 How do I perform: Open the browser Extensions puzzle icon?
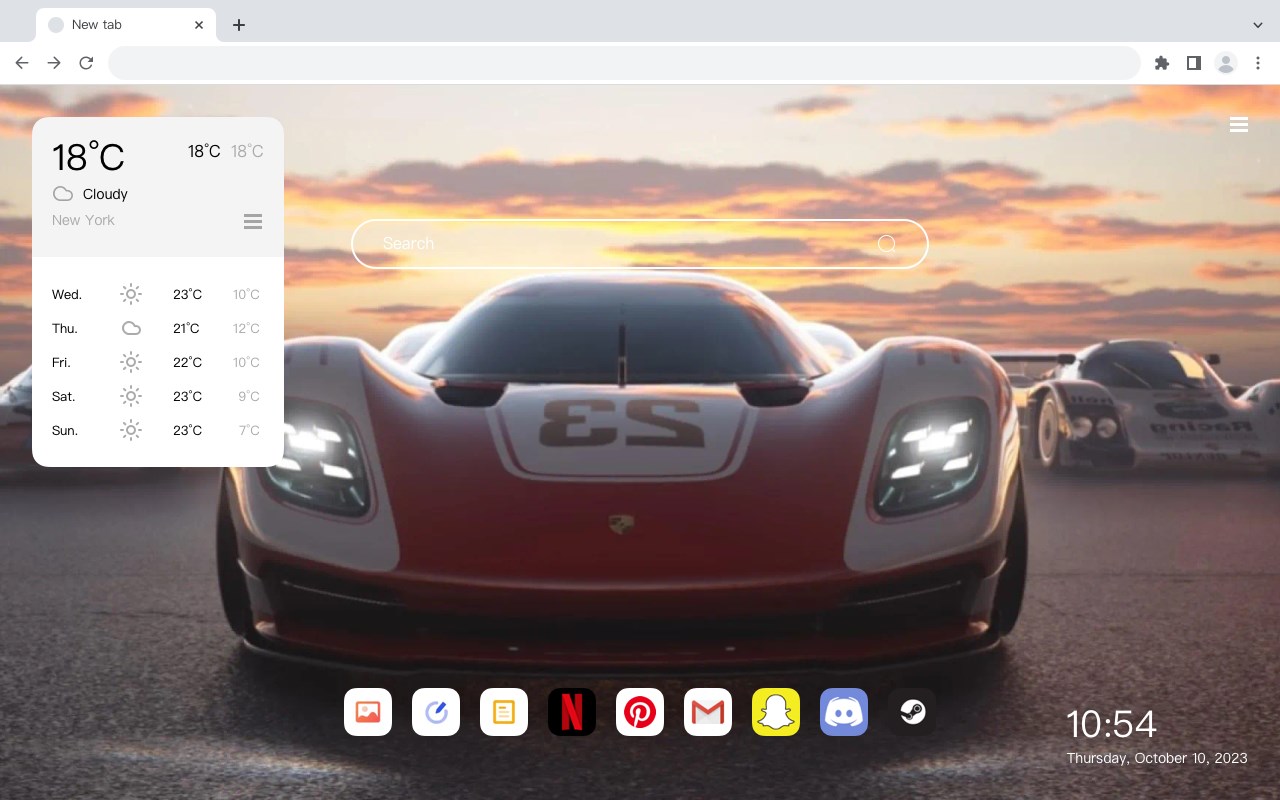tap(1162, 63)
